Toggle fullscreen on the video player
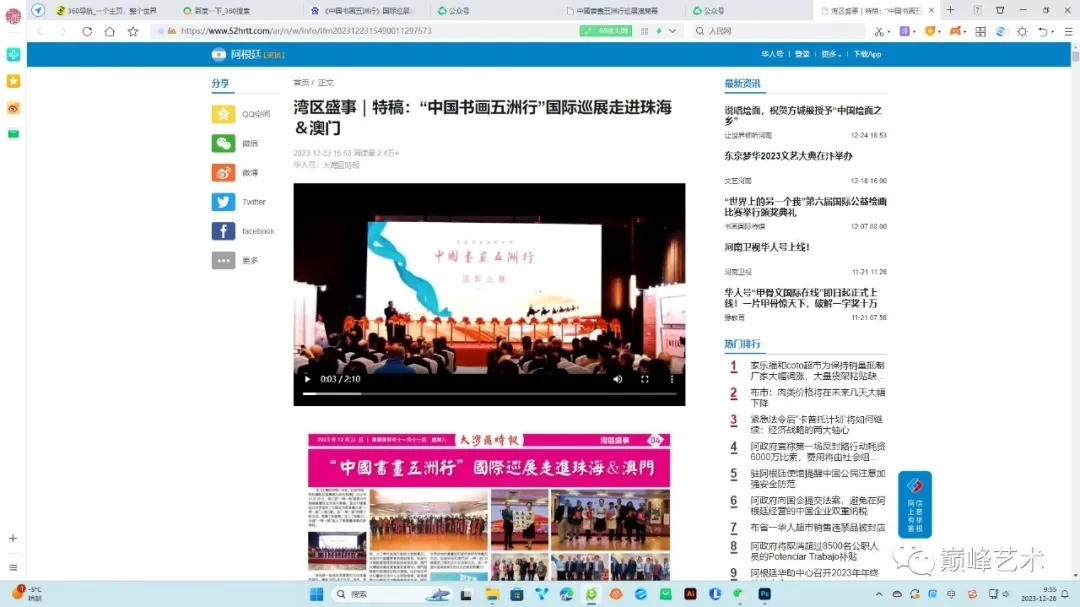This screenshot has height=607, width=1080. point(645,379)
